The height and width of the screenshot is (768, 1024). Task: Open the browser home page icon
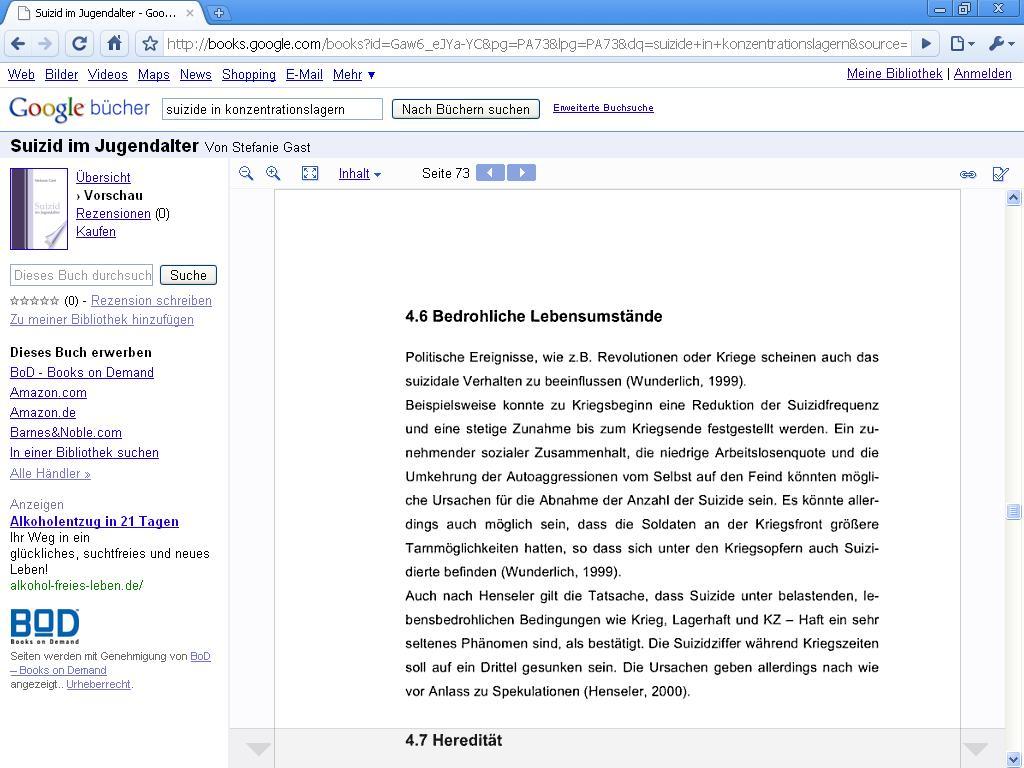(x=114, y=44)
